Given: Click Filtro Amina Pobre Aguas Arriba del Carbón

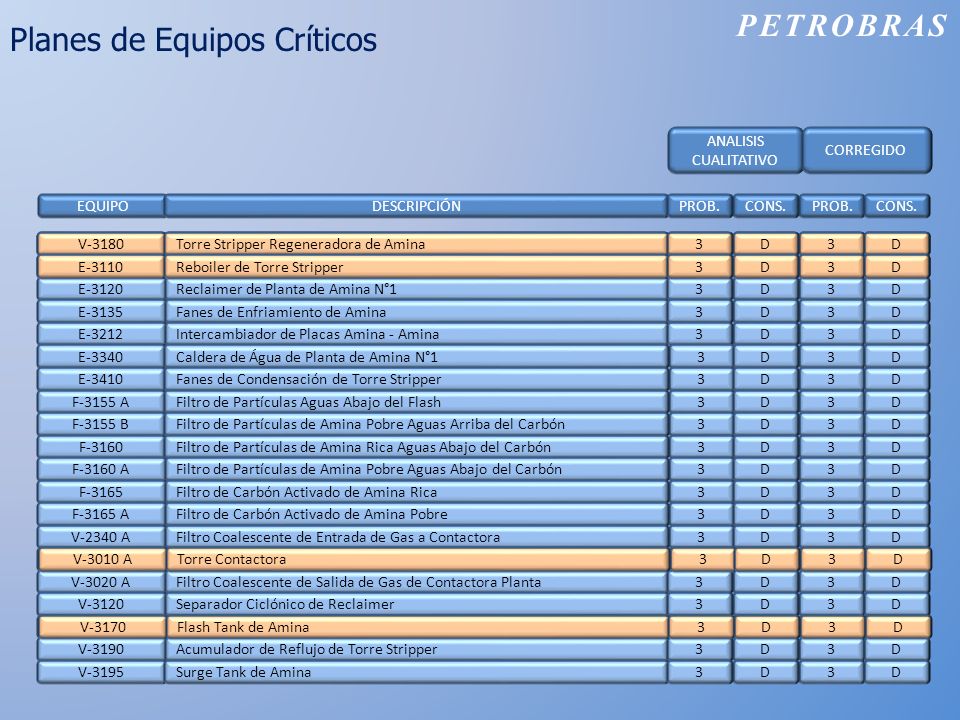Looking at the screenshot, I should (416, 424).
